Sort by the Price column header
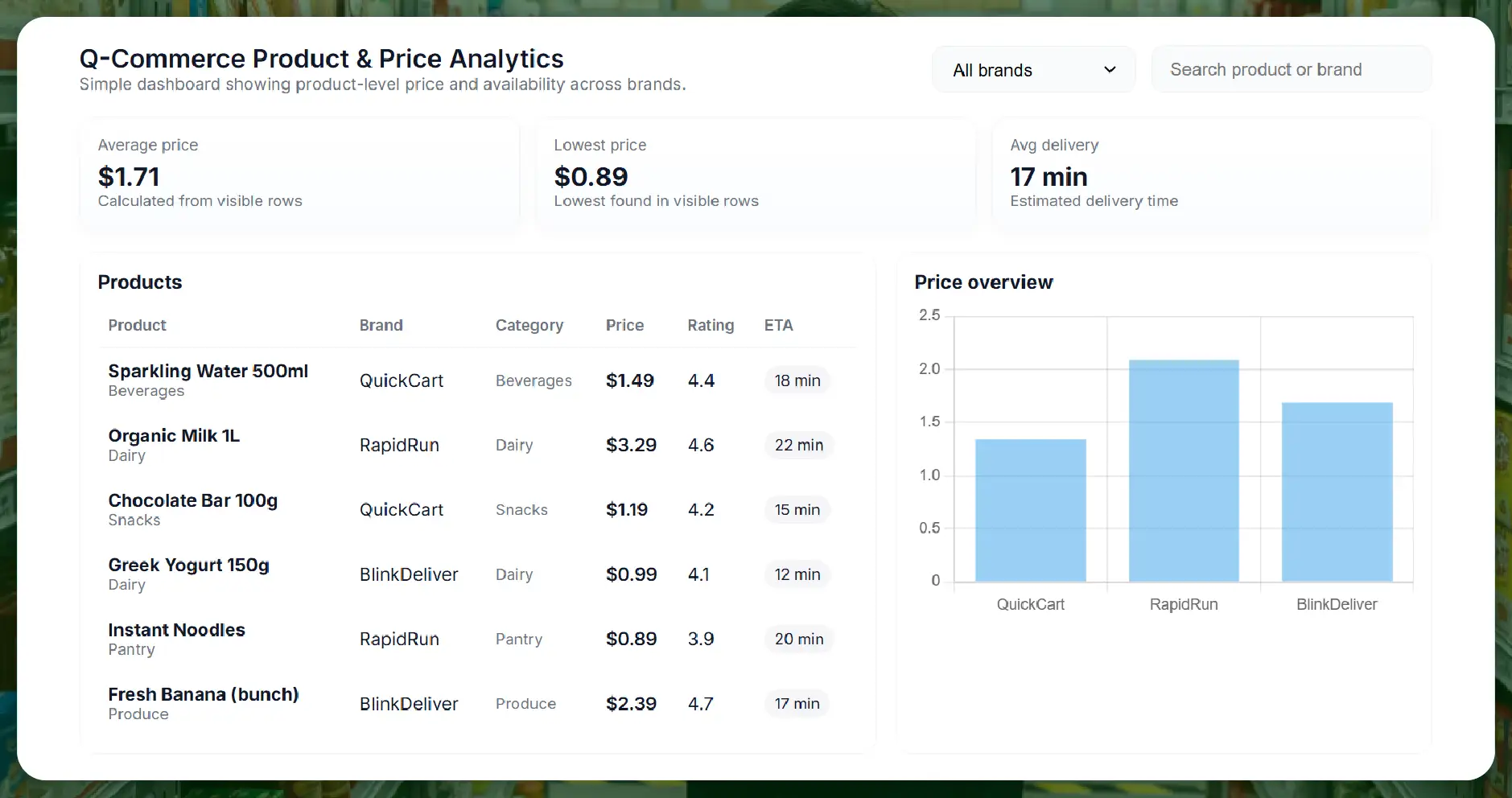The width and height of the screenshot is (1512, 798). point(626,325)
